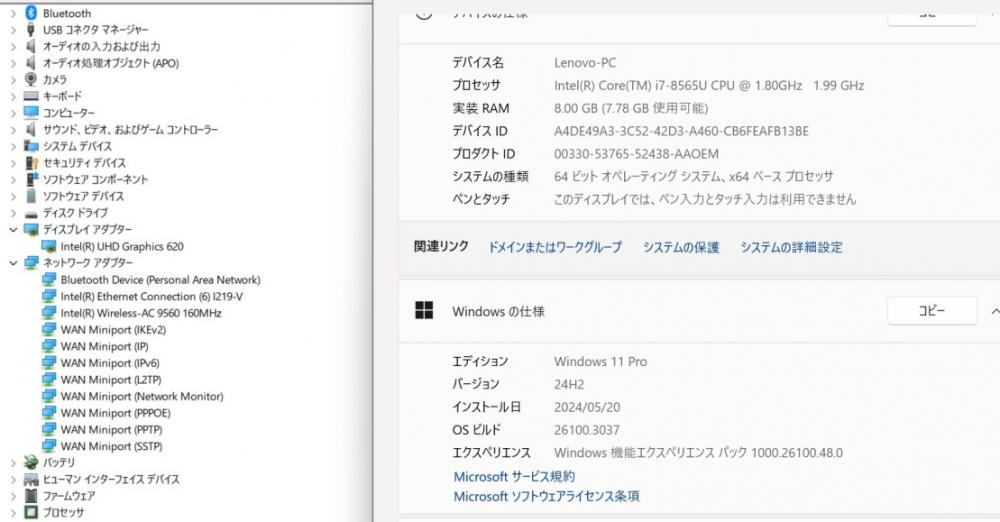Viewport: 1000px width, 522px height.
Task: Collapse the Windows の仕様 section chevron
Action: (995, 311)
